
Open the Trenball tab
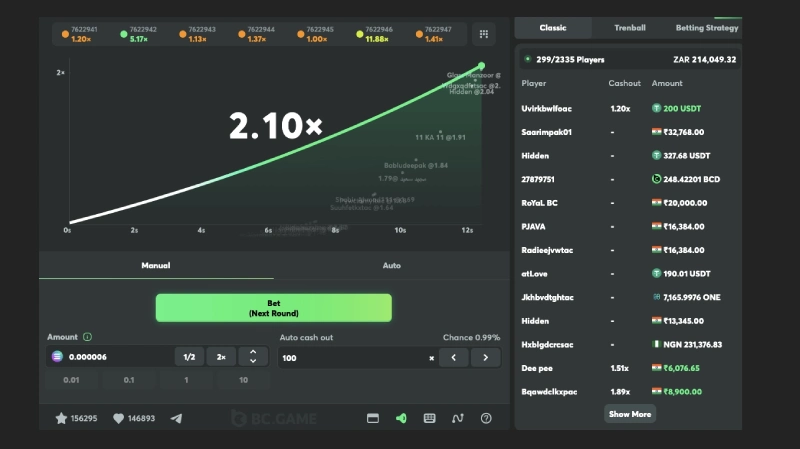(x=629, y=27)
